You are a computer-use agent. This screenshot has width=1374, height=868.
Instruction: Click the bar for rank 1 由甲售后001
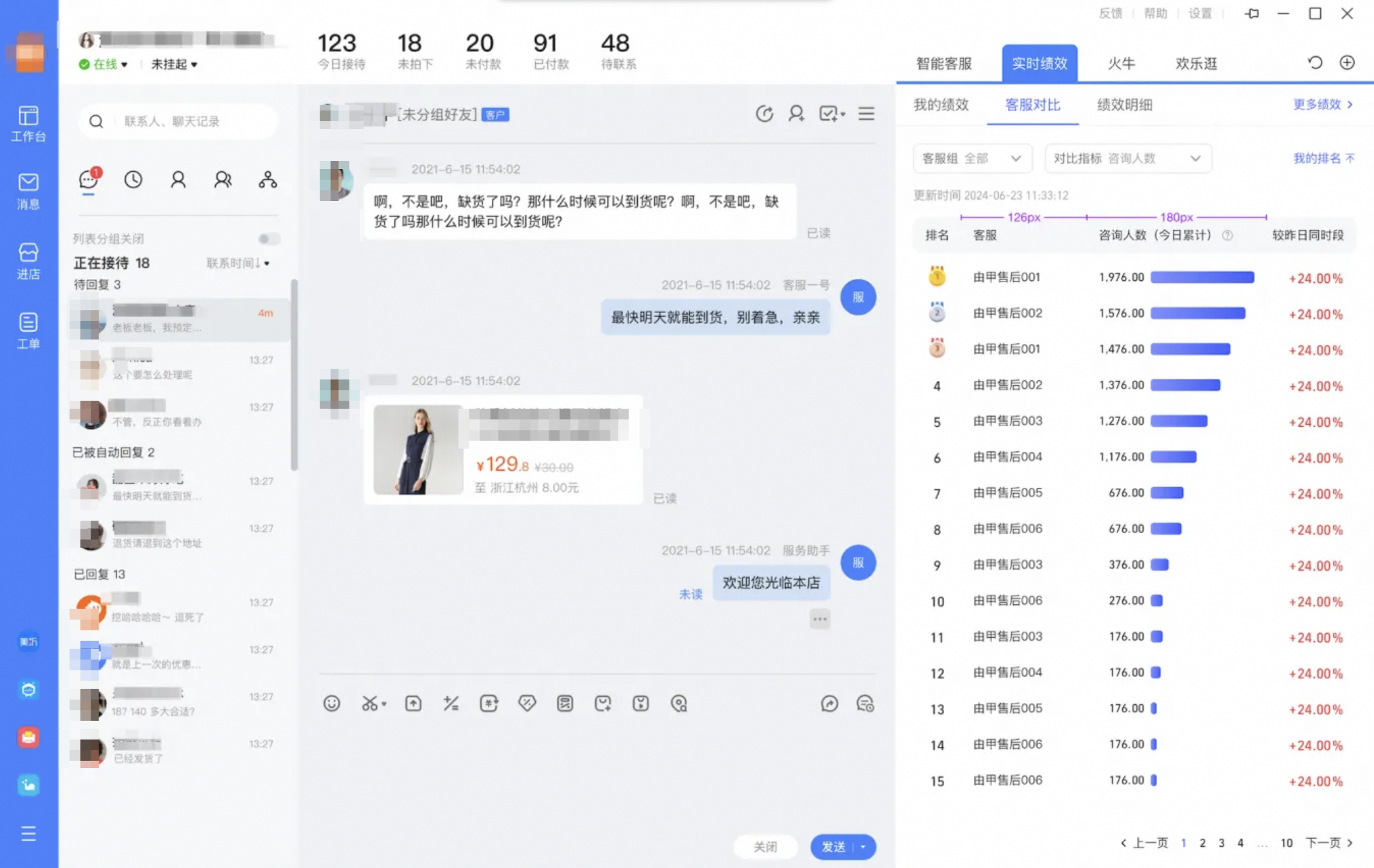pyautogui.click(x=1202, y=278)
